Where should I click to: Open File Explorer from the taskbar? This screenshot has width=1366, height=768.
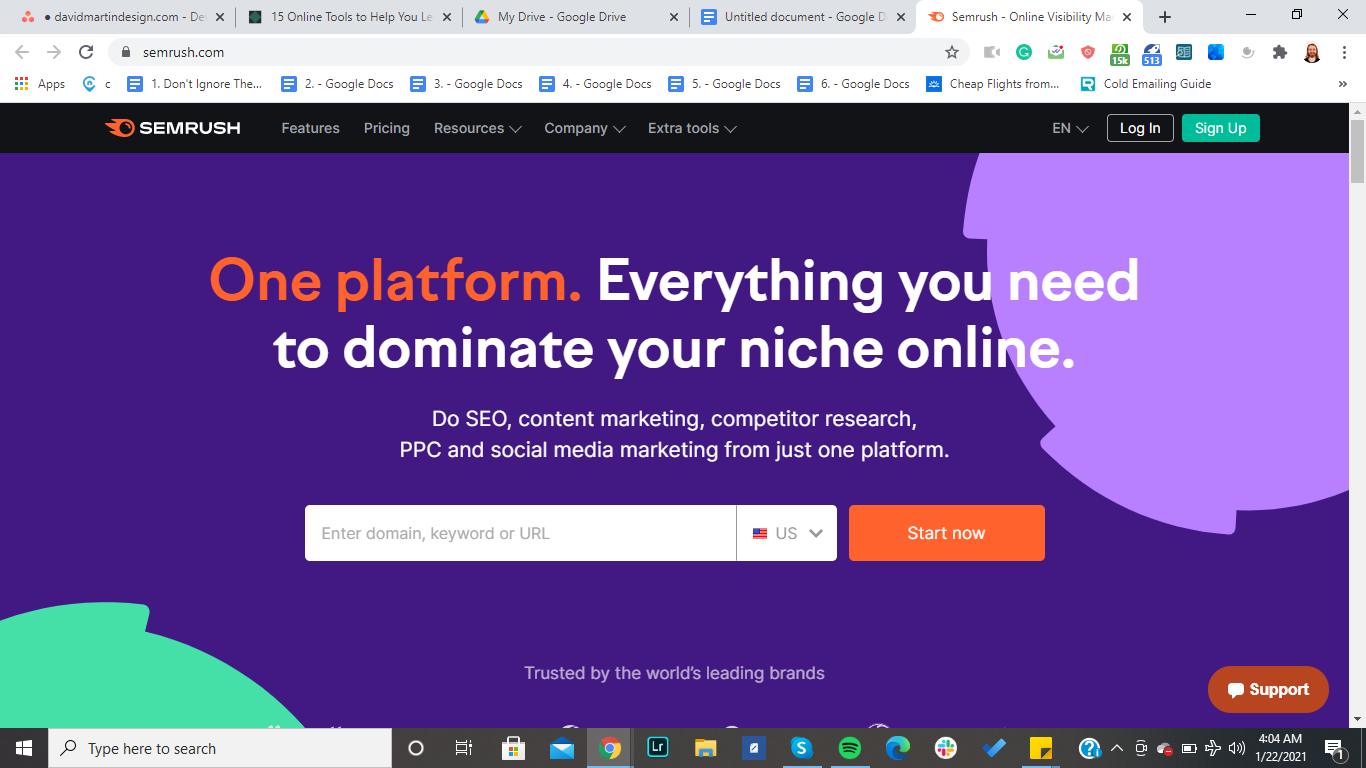706,748
